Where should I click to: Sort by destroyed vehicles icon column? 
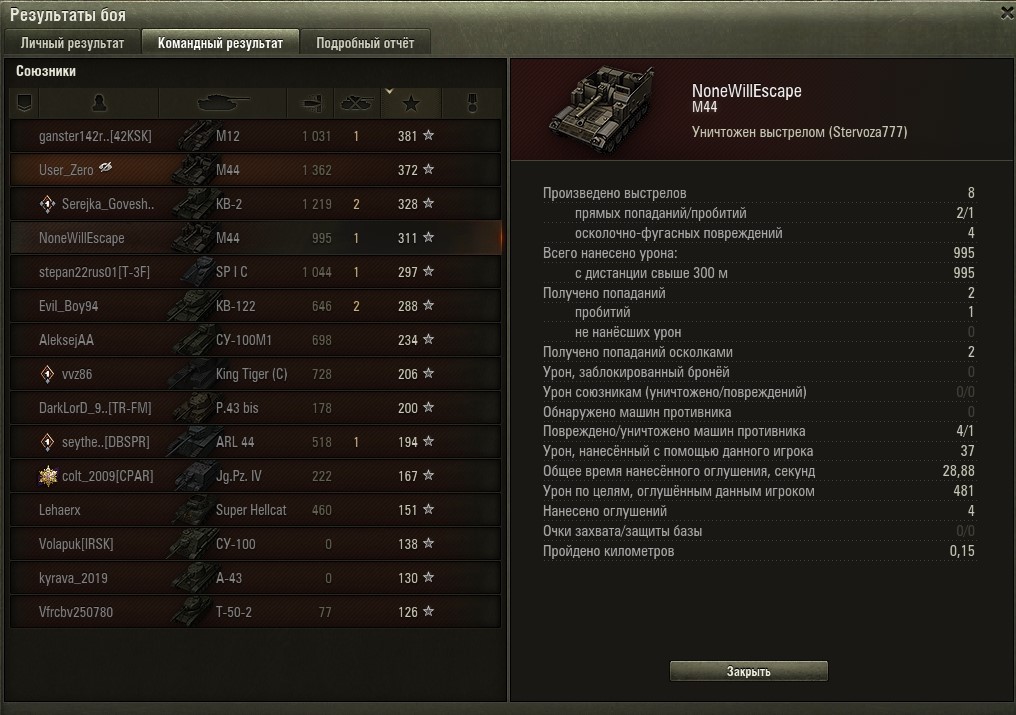(x=357, y=102)
